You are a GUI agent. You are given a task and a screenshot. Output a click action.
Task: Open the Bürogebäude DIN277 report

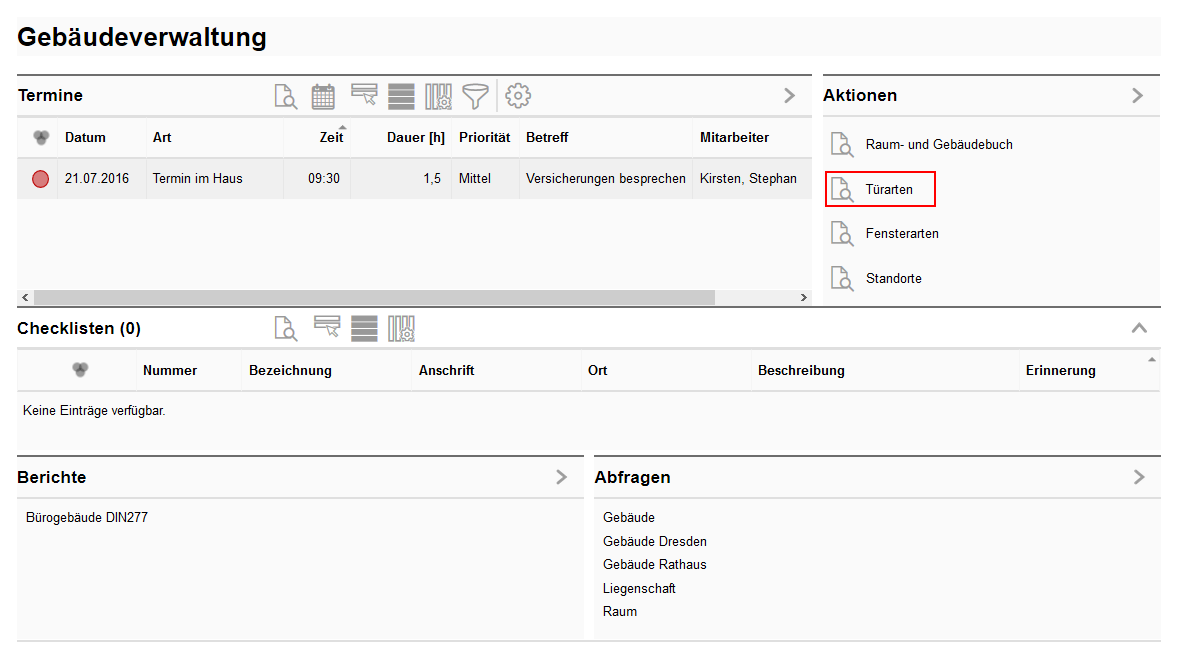click(87, 517)
